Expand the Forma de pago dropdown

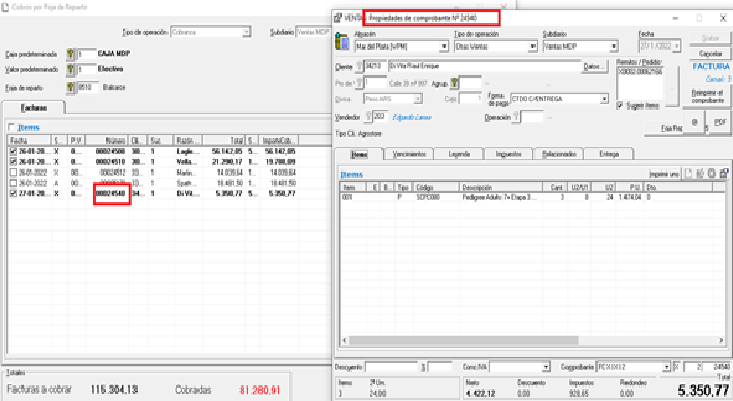602,98
